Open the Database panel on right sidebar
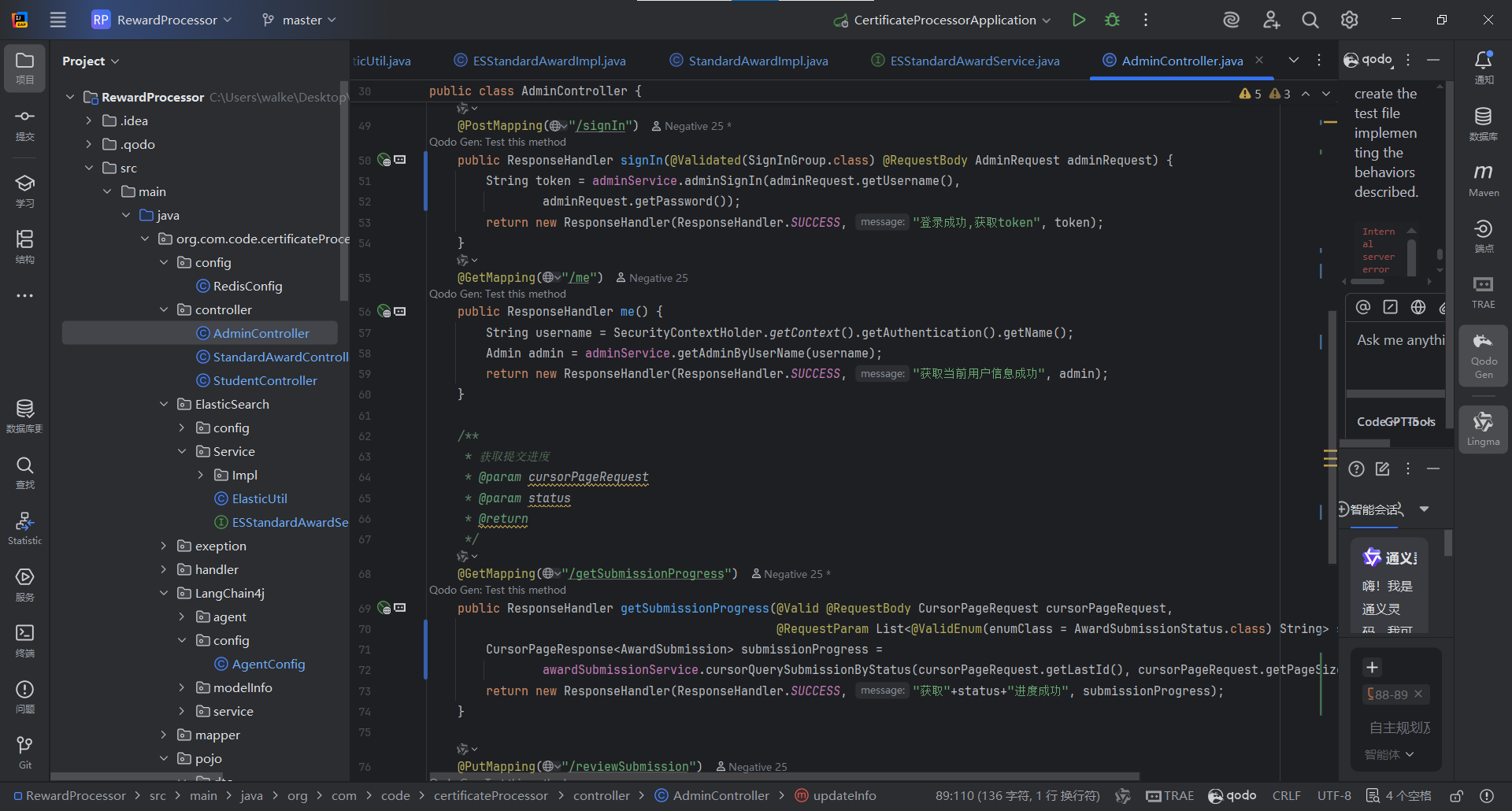This screenshot has height=811, width=1512. point(1484,124)
